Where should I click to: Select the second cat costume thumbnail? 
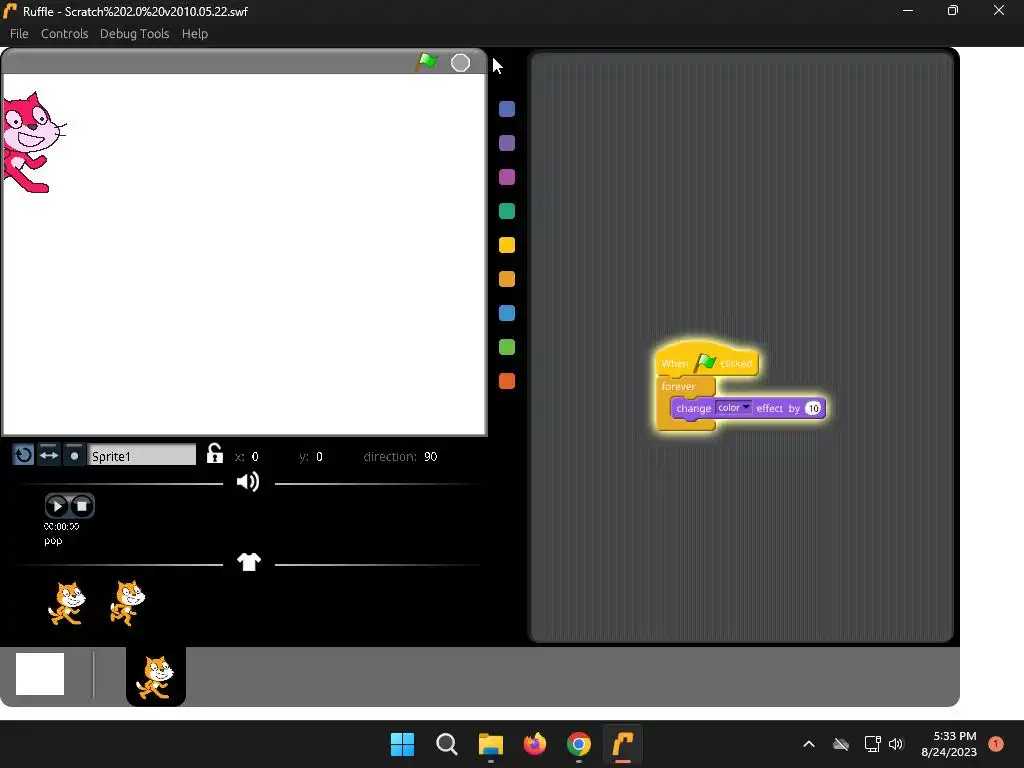click(127, 603)
